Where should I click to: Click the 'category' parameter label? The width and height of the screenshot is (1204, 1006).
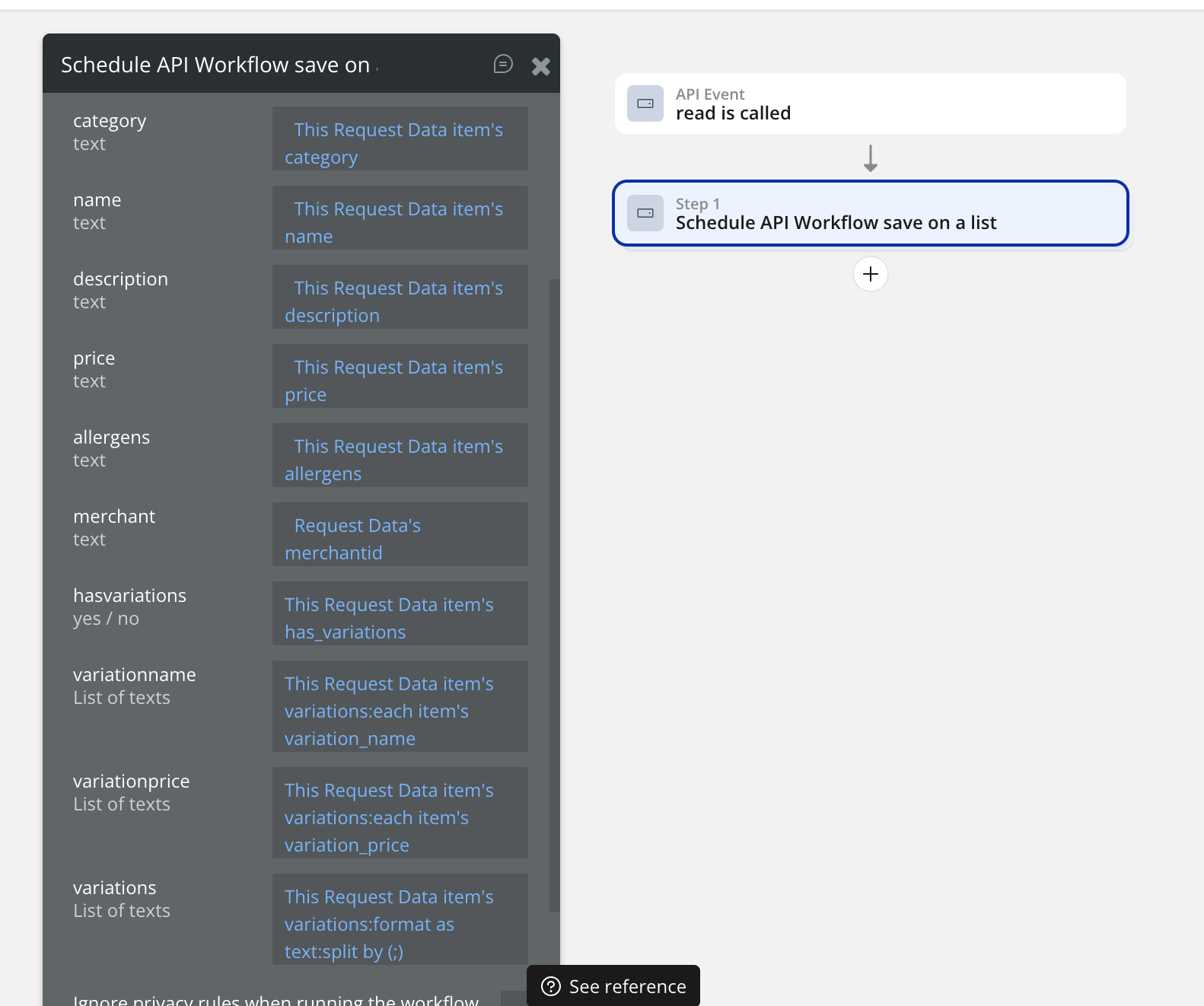click(110, 121)
